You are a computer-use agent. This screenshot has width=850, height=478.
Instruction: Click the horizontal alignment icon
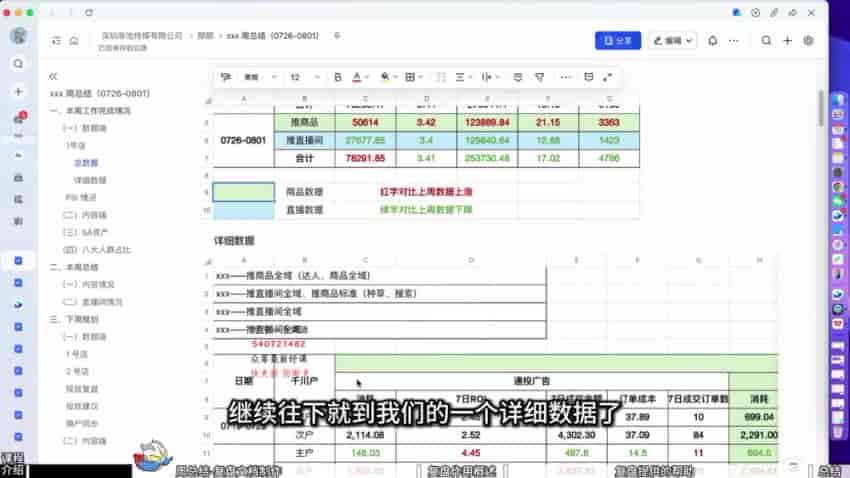[460, 77]
